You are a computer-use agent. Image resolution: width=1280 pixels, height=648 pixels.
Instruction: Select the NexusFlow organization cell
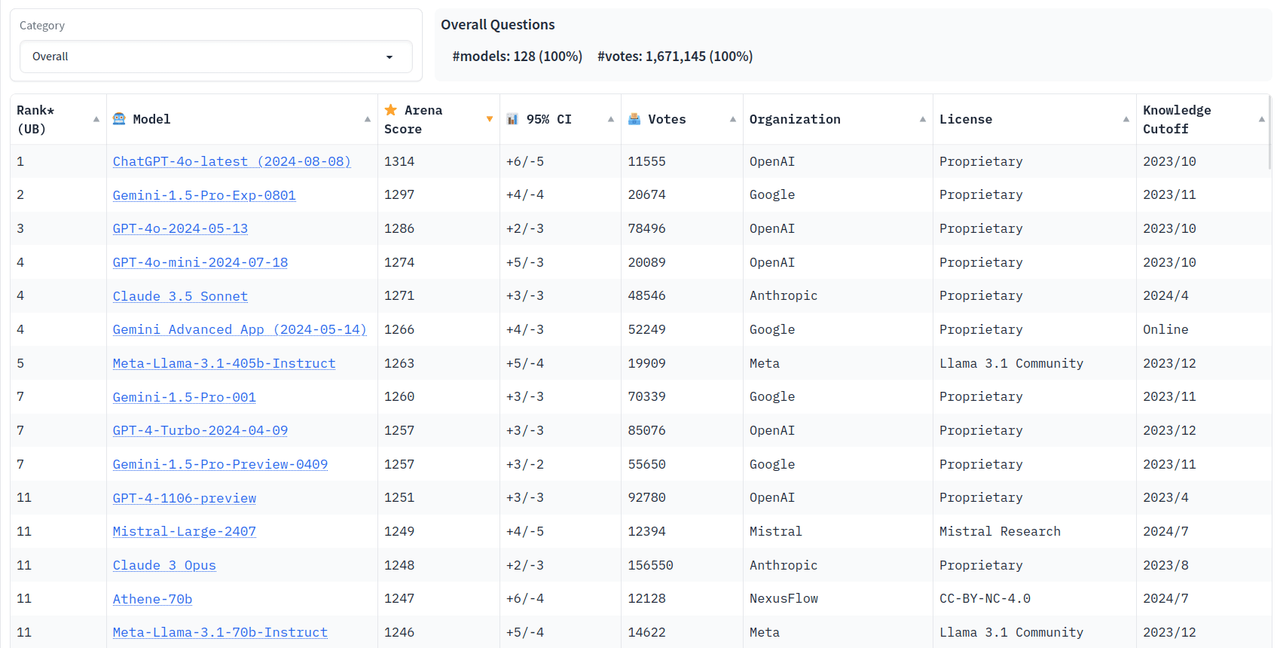(x=784, y=599)
